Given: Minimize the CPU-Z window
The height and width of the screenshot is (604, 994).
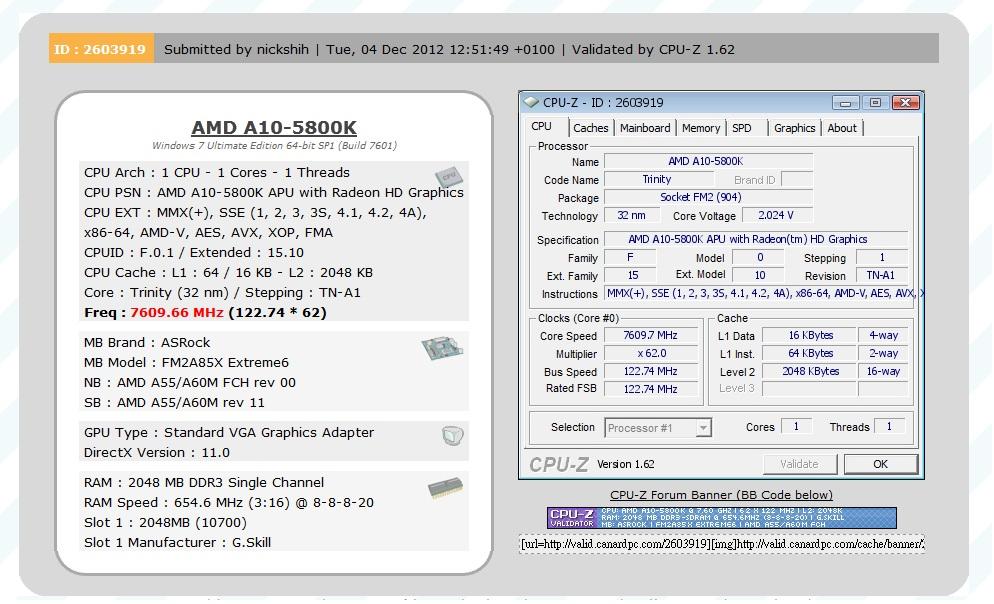Looking at the screenshot, I should click(845, 103).
